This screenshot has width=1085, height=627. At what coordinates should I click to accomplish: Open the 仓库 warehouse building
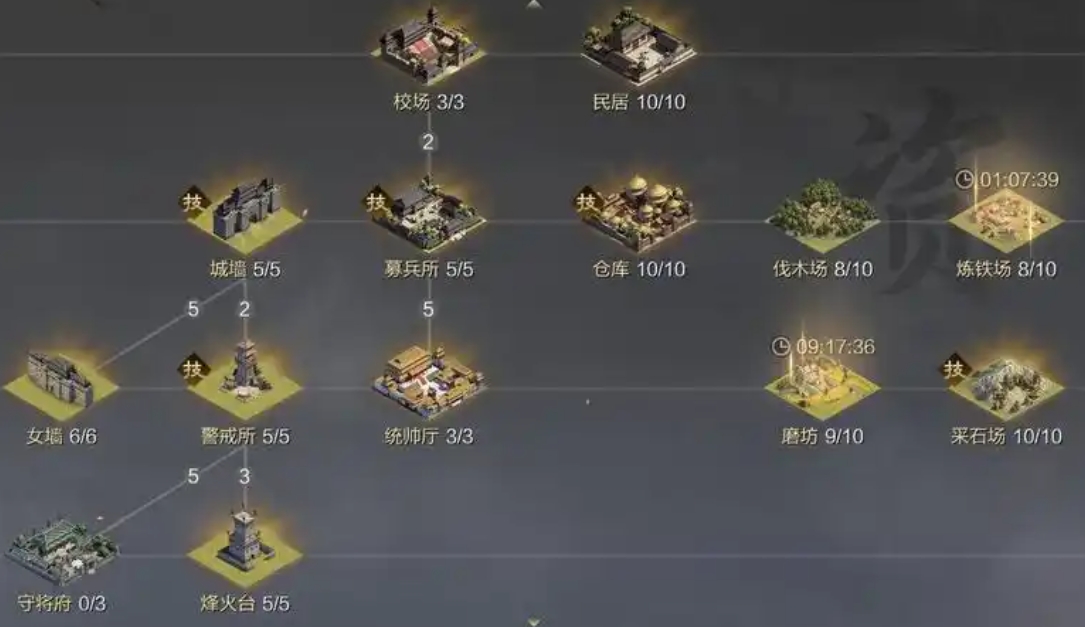click(638, 213)
